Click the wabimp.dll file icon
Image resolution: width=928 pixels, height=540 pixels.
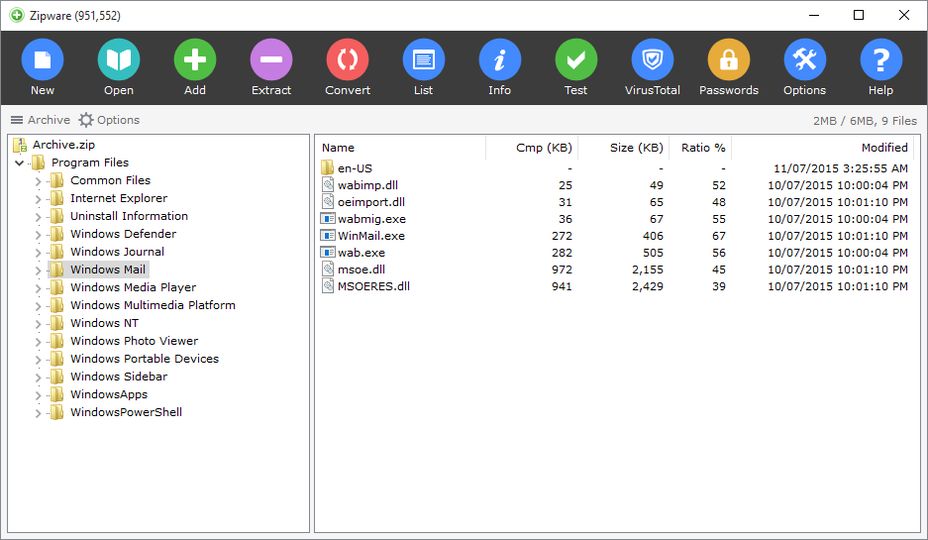pos(328,185)
